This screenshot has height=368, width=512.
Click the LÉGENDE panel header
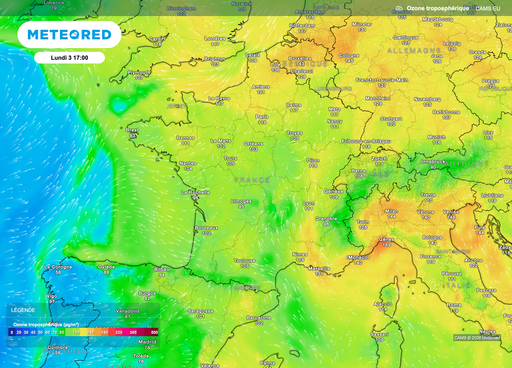coord(23,310)
